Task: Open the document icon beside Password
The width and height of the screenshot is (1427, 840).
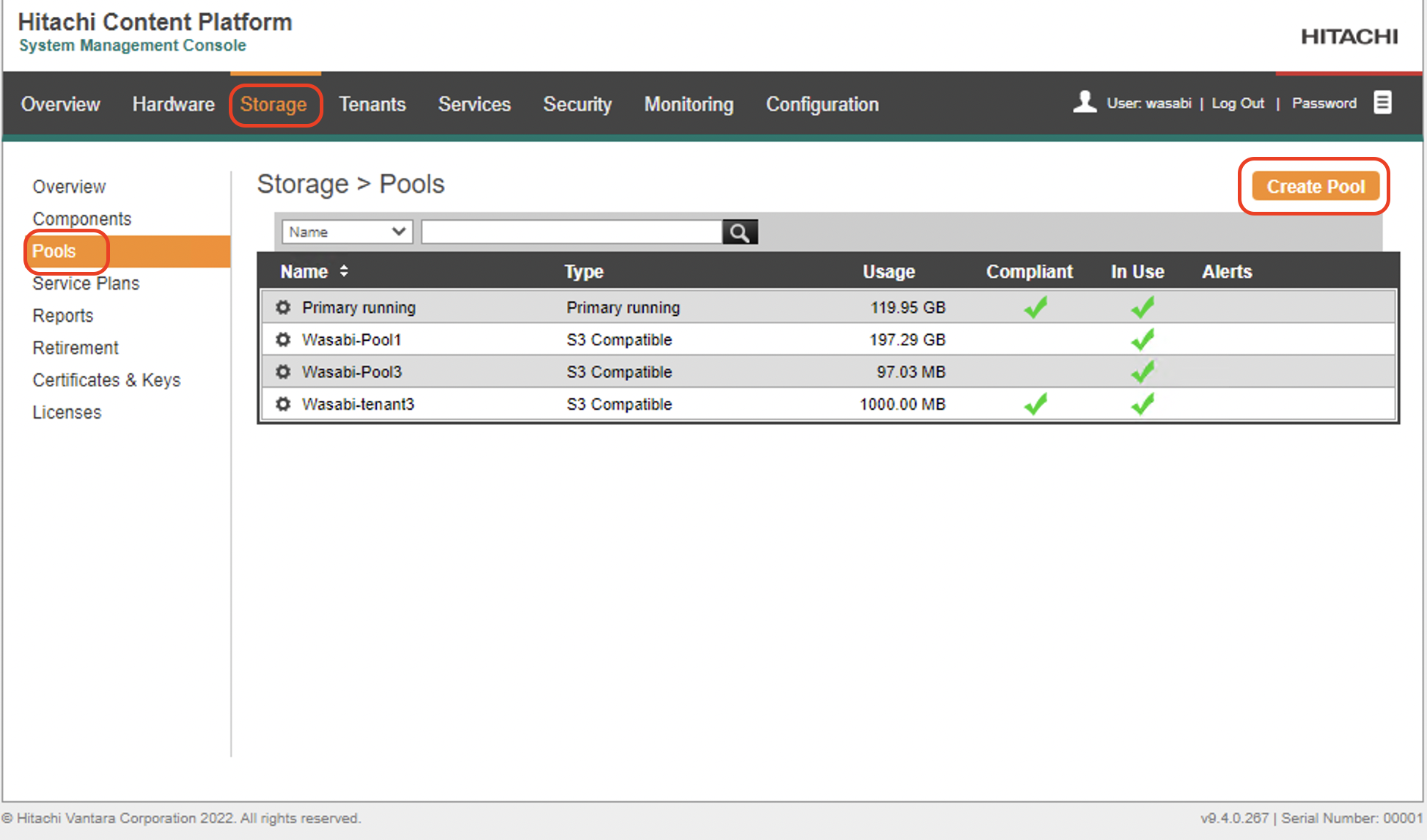Action: (x=1382, y=103)
